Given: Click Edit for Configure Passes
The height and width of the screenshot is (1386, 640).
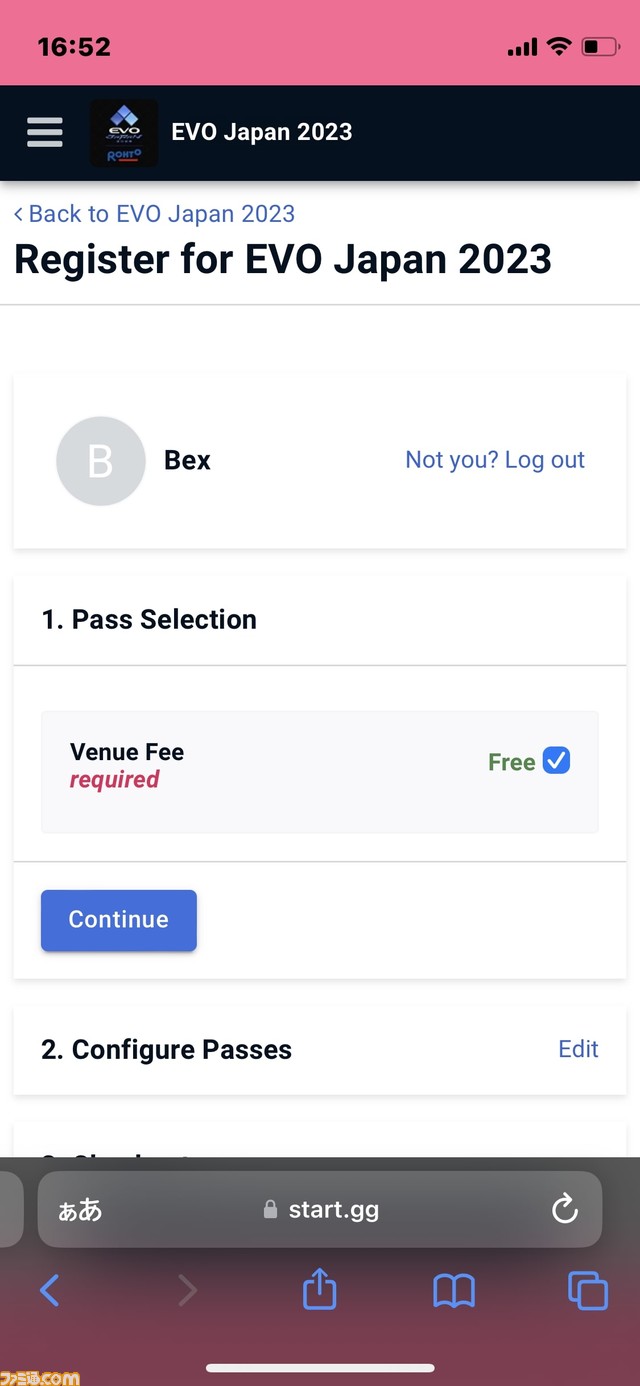Looking at the screenshot, I should pos(579,1049).
